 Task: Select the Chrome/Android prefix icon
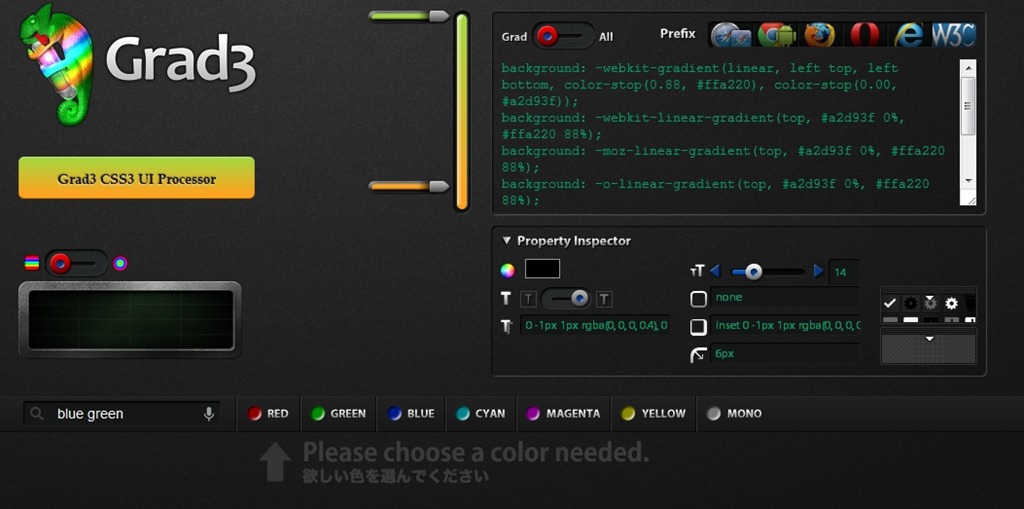click(776, 36)
